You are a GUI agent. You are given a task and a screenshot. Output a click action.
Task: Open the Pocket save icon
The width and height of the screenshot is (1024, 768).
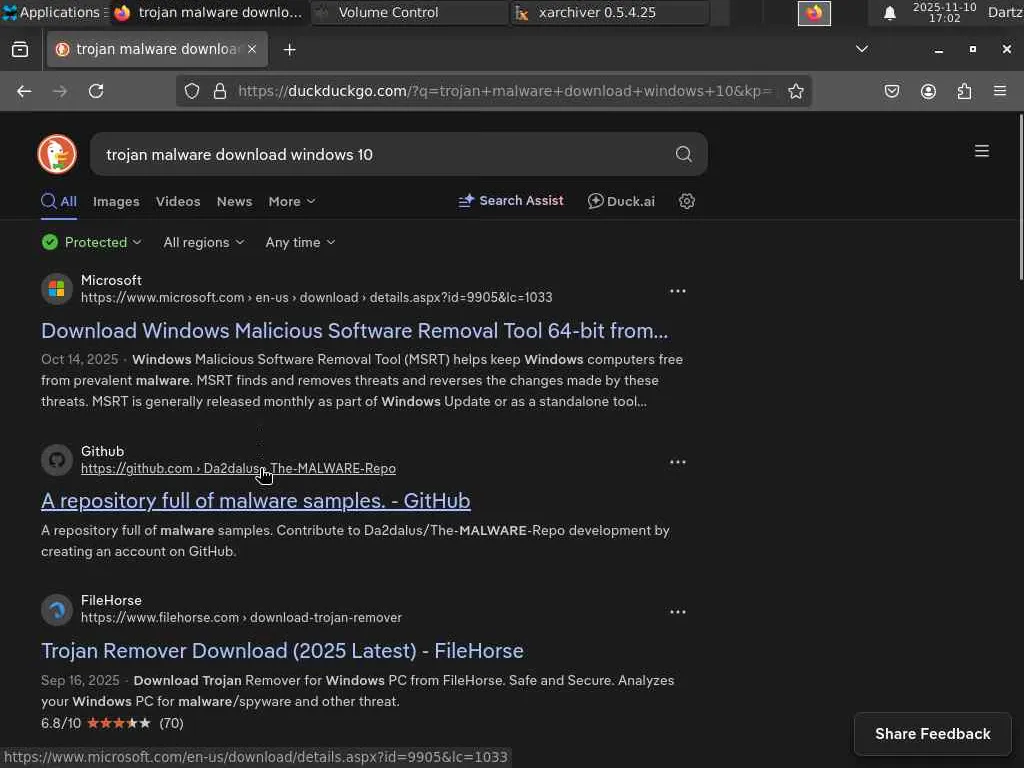[892, 91]
